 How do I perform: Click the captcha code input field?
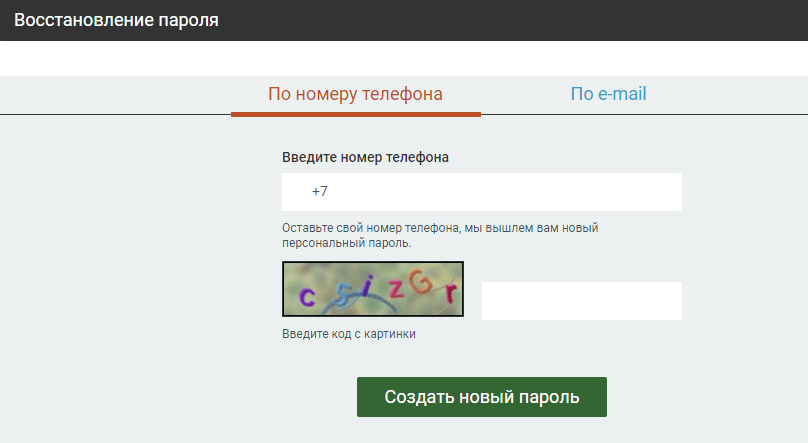pos(581,301)
